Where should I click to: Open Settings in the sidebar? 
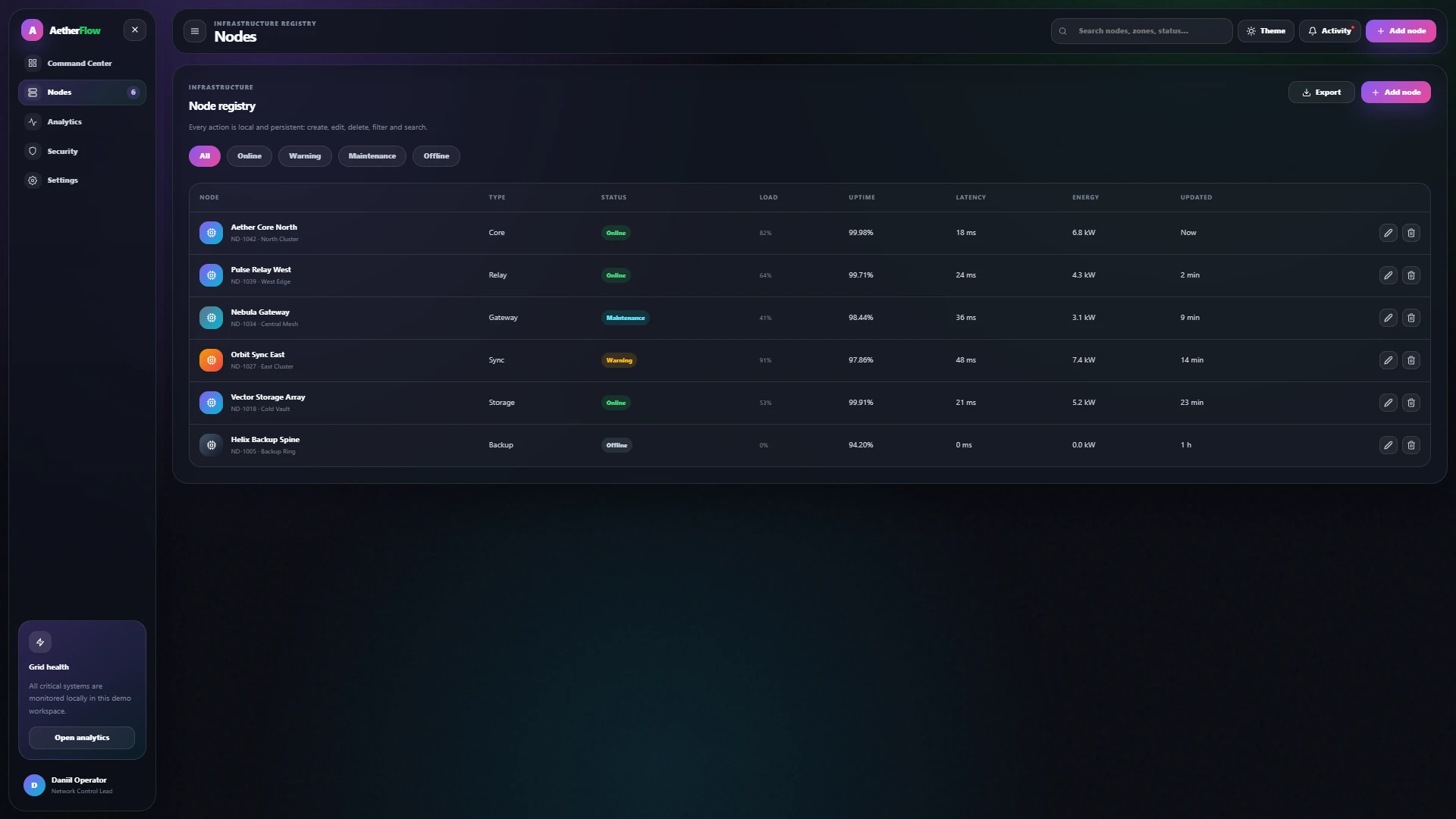[x=82, y=180]
